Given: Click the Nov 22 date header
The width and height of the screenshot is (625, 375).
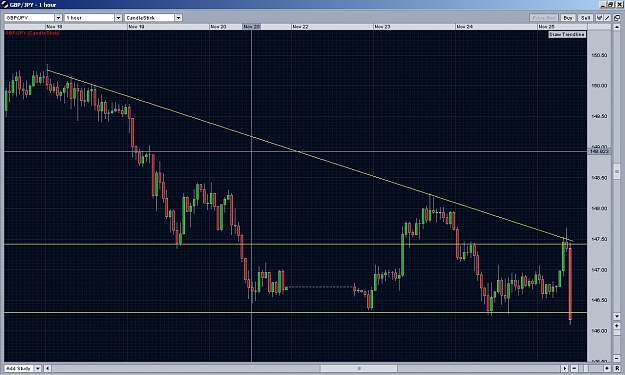Looking at the screenshot, I should pos(300,27).
